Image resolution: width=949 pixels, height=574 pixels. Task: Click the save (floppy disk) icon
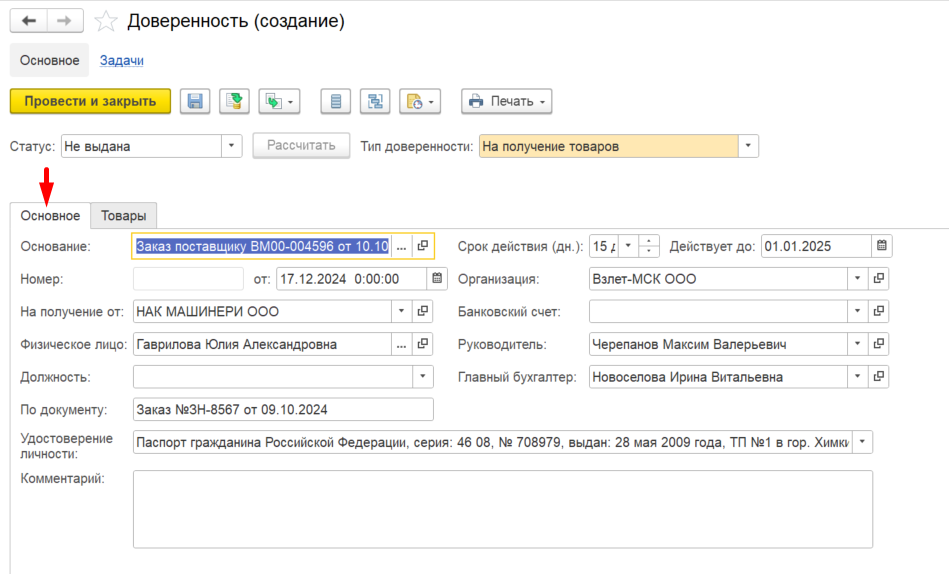pos(195,101)
